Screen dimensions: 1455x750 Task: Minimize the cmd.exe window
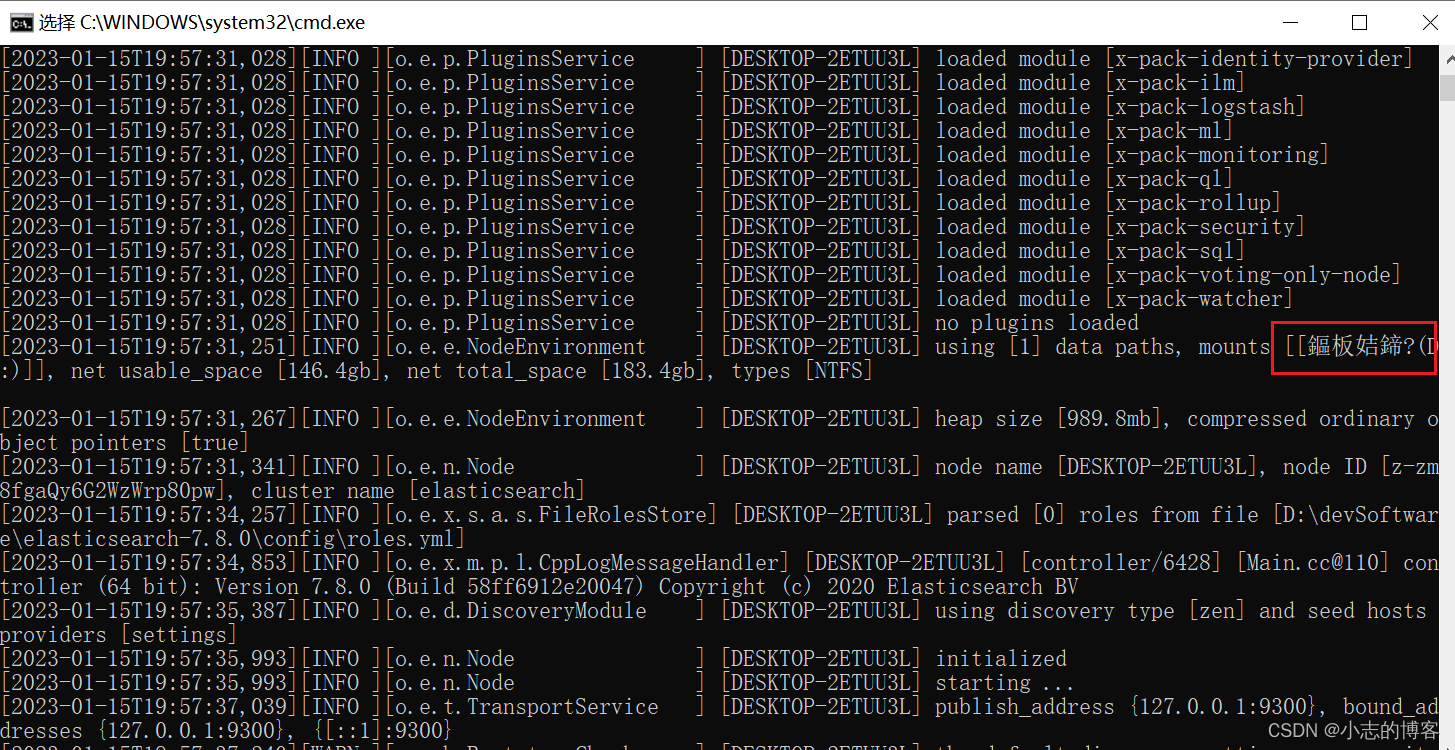(1292, 22)
